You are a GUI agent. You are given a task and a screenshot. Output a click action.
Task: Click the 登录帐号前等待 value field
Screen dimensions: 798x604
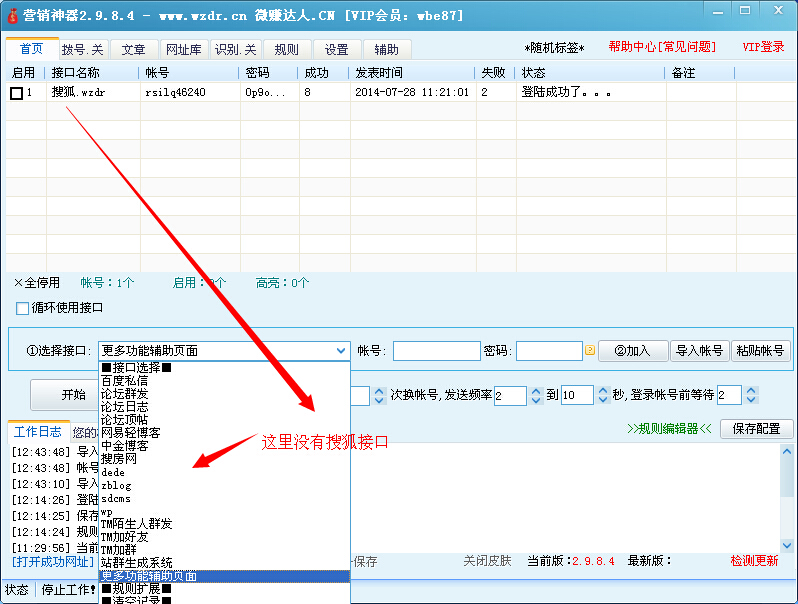pyautogui.click(x=729, y=395)
